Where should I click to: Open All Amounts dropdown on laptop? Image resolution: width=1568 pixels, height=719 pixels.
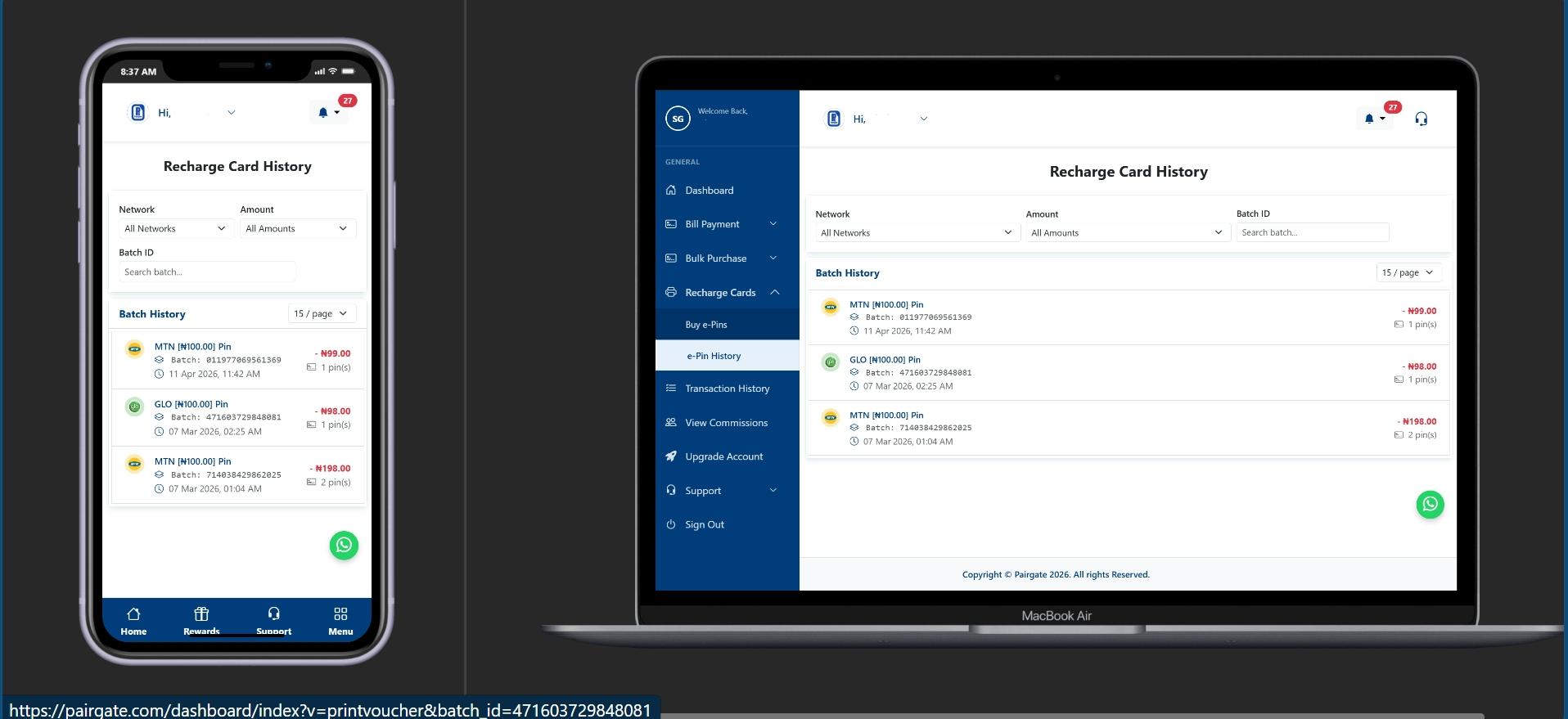1128,232
